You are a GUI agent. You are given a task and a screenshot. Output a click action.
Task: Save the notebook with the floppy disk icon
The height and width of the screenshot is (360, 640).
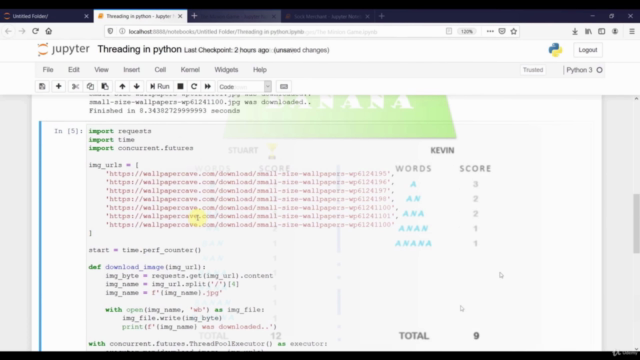tap(42, 87)
